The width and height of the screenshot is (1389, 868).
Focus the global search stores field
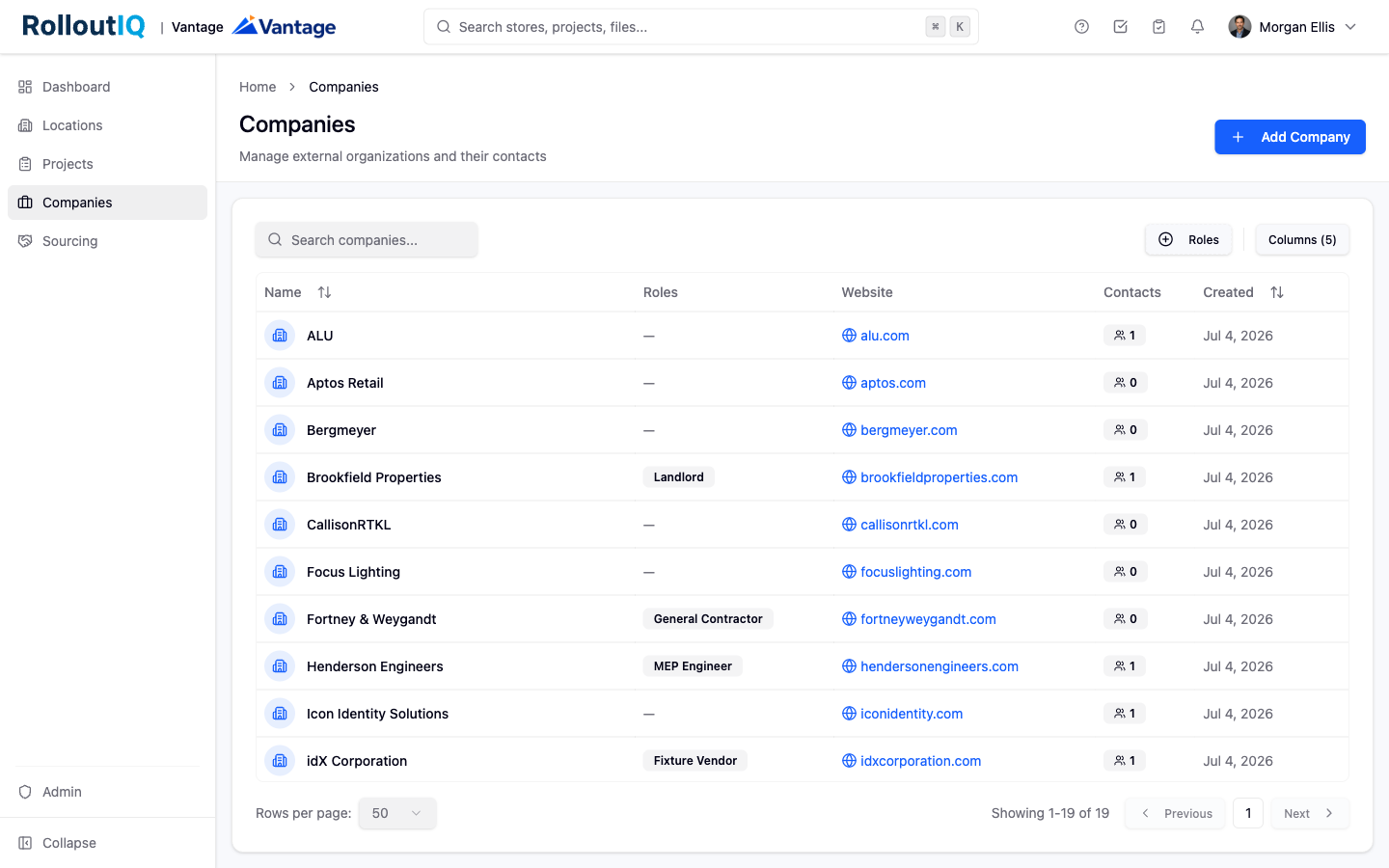pyautogui.click(x=701, y=27)
